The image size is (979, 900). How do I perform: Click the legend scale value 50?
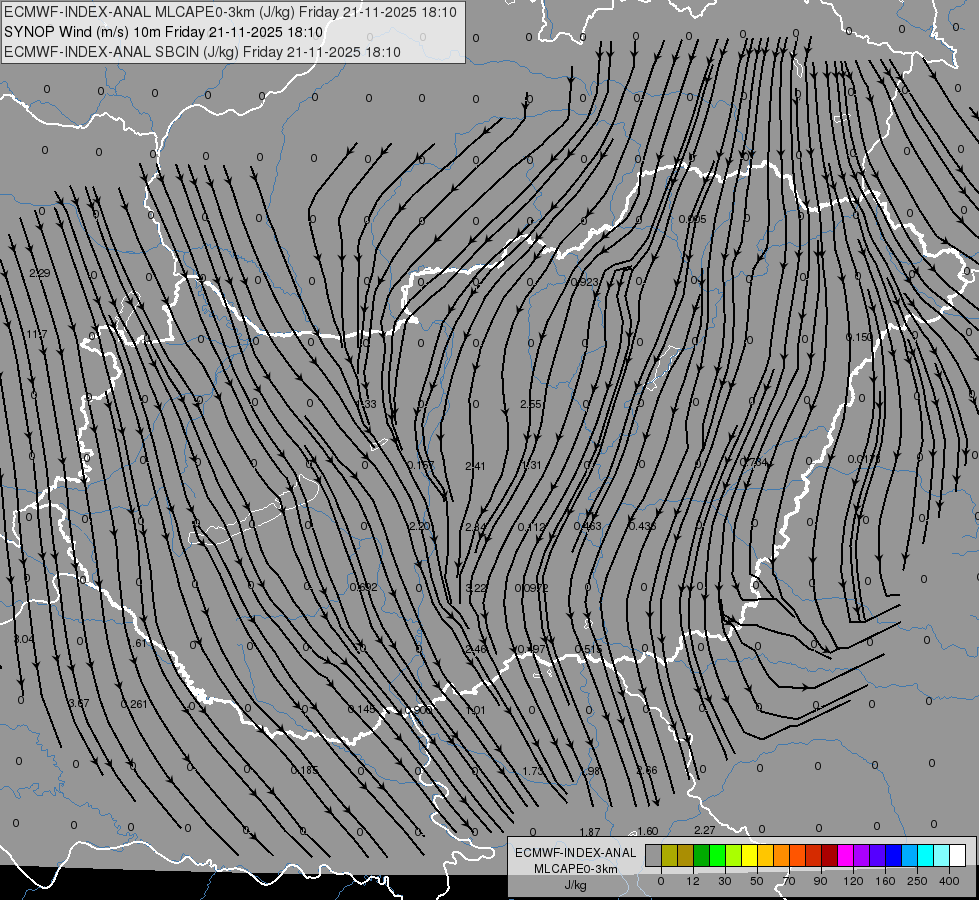tap(757, 881)
